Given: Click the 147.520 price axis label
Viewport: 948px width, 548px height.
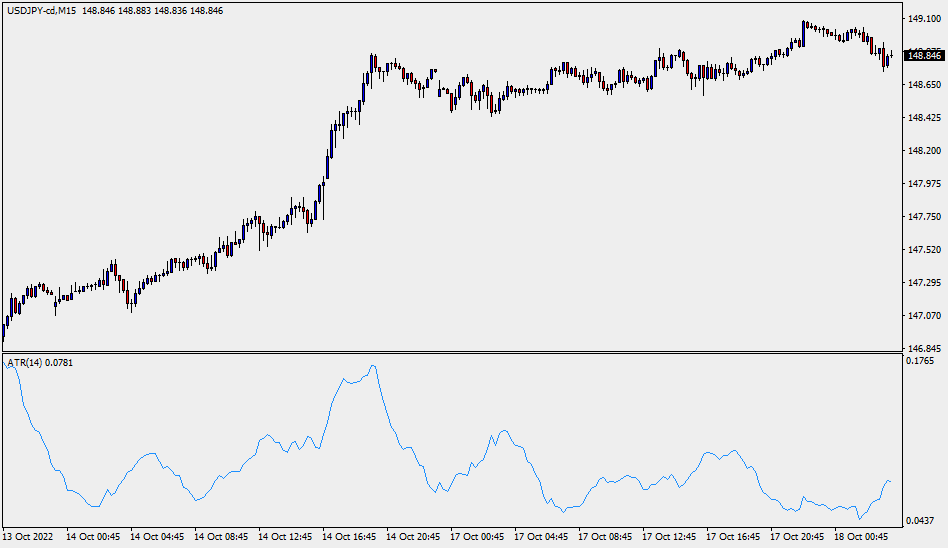Looking at the screenshot, I should click(x=924, y=250).
